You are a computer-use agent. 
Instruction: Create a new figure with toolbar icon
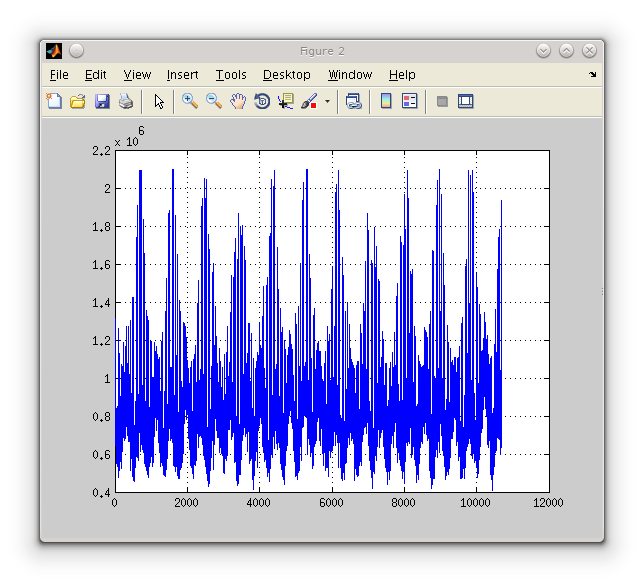54,101
